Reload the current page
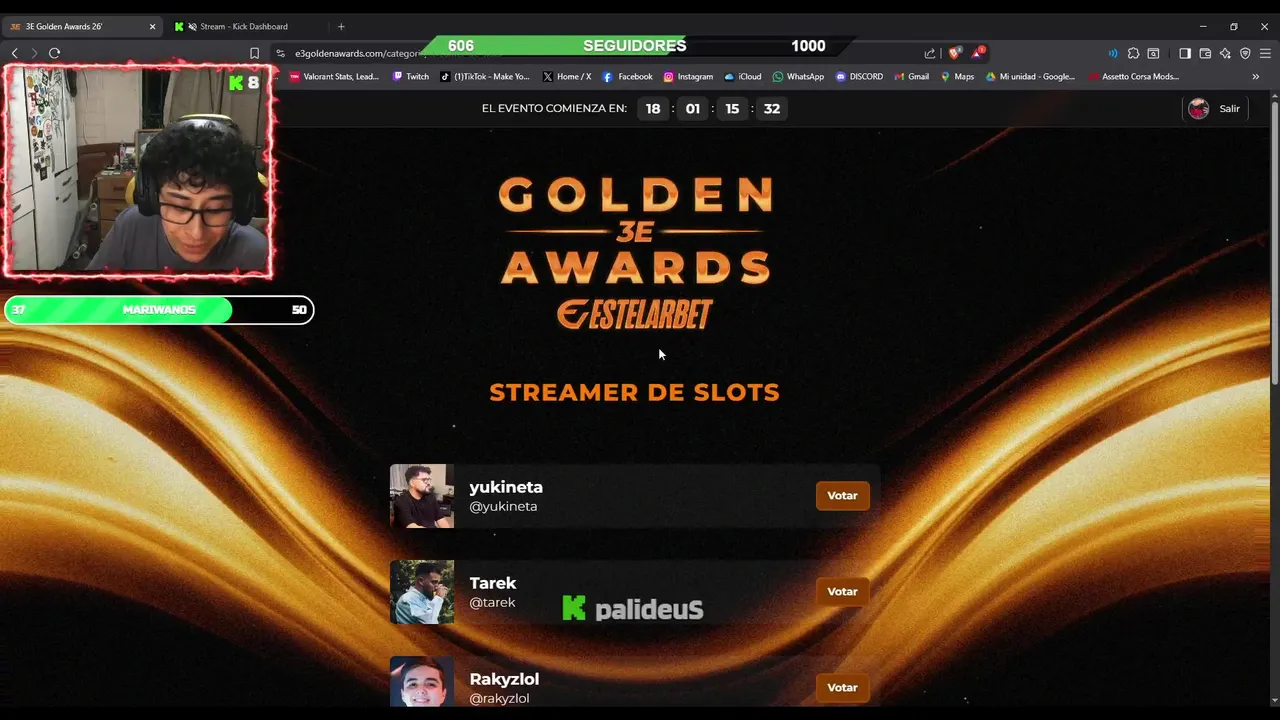The image size is (1280, 720). coord(54,53)
